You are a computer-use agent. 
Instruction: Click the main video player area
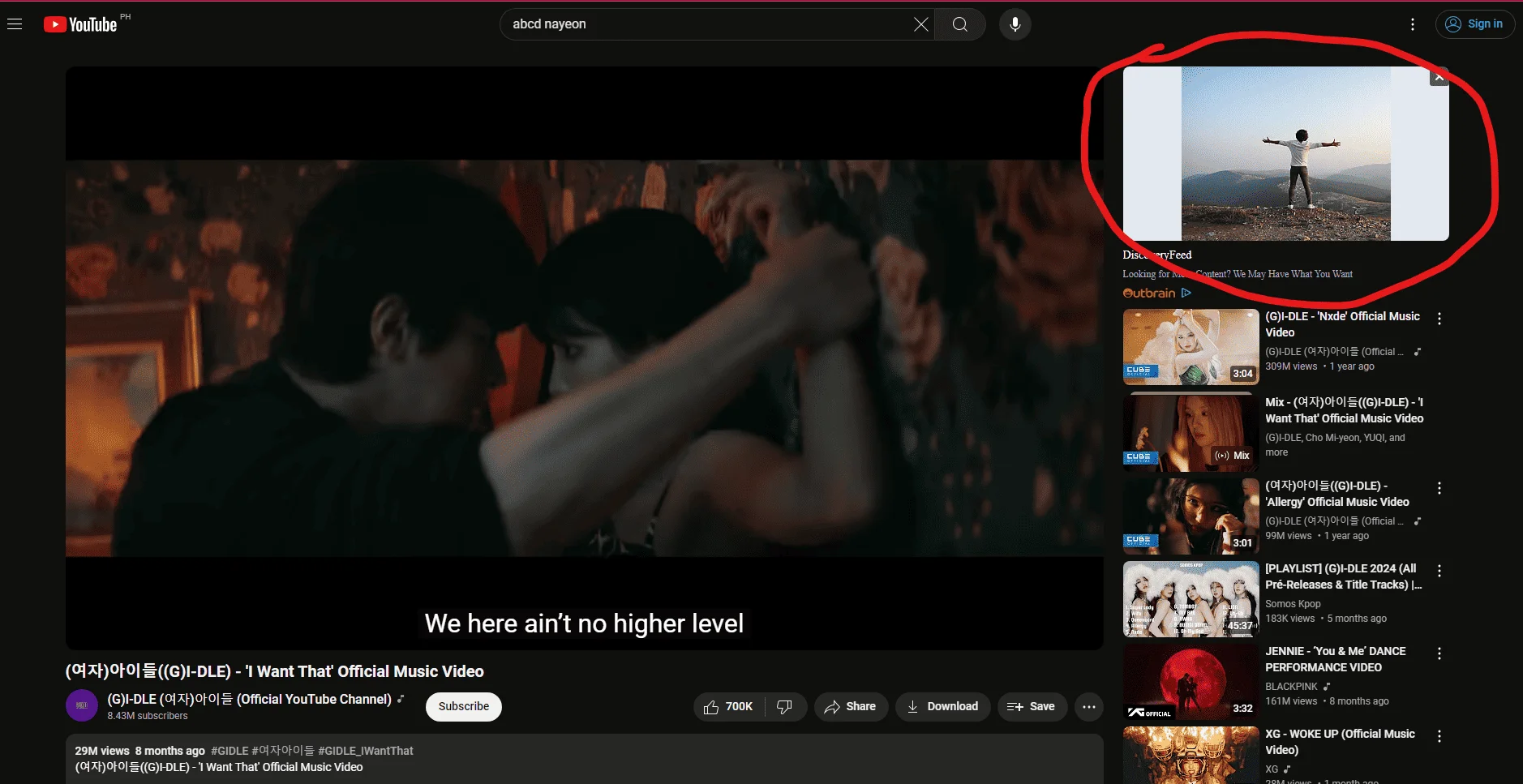coord(585,358)
